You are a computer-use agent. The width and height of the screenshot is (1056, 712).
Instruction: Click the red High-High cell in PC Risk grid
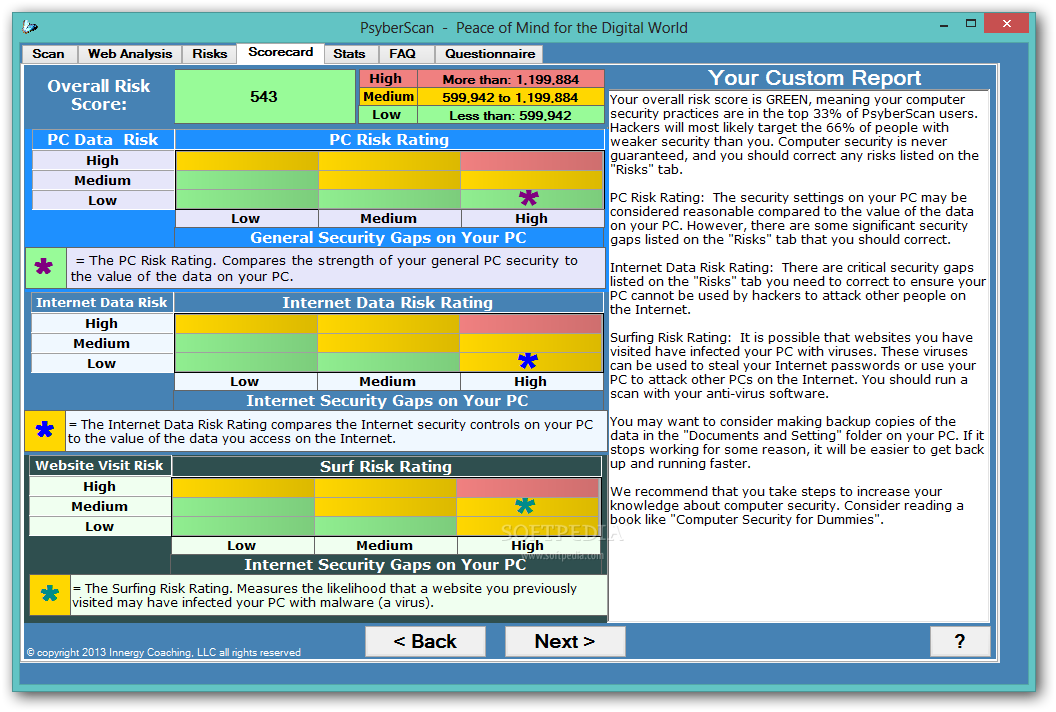click(x=532, y=160)
